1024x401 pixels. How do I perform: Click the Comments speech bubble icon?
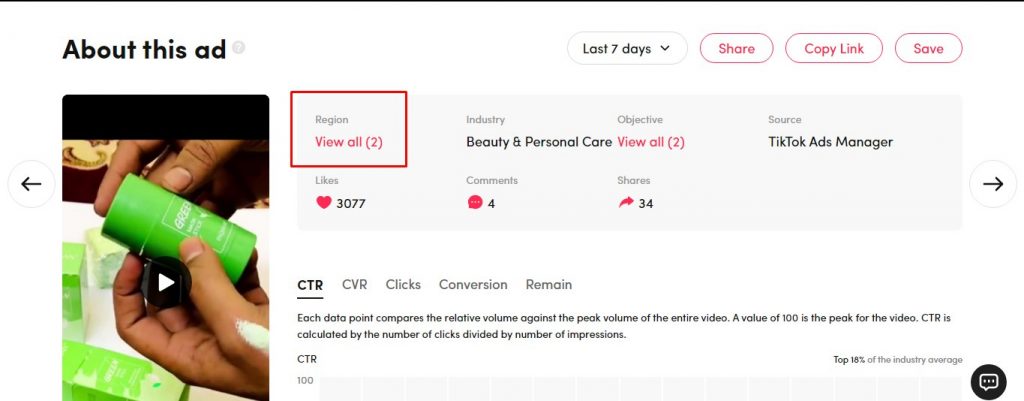pos(475,202)
